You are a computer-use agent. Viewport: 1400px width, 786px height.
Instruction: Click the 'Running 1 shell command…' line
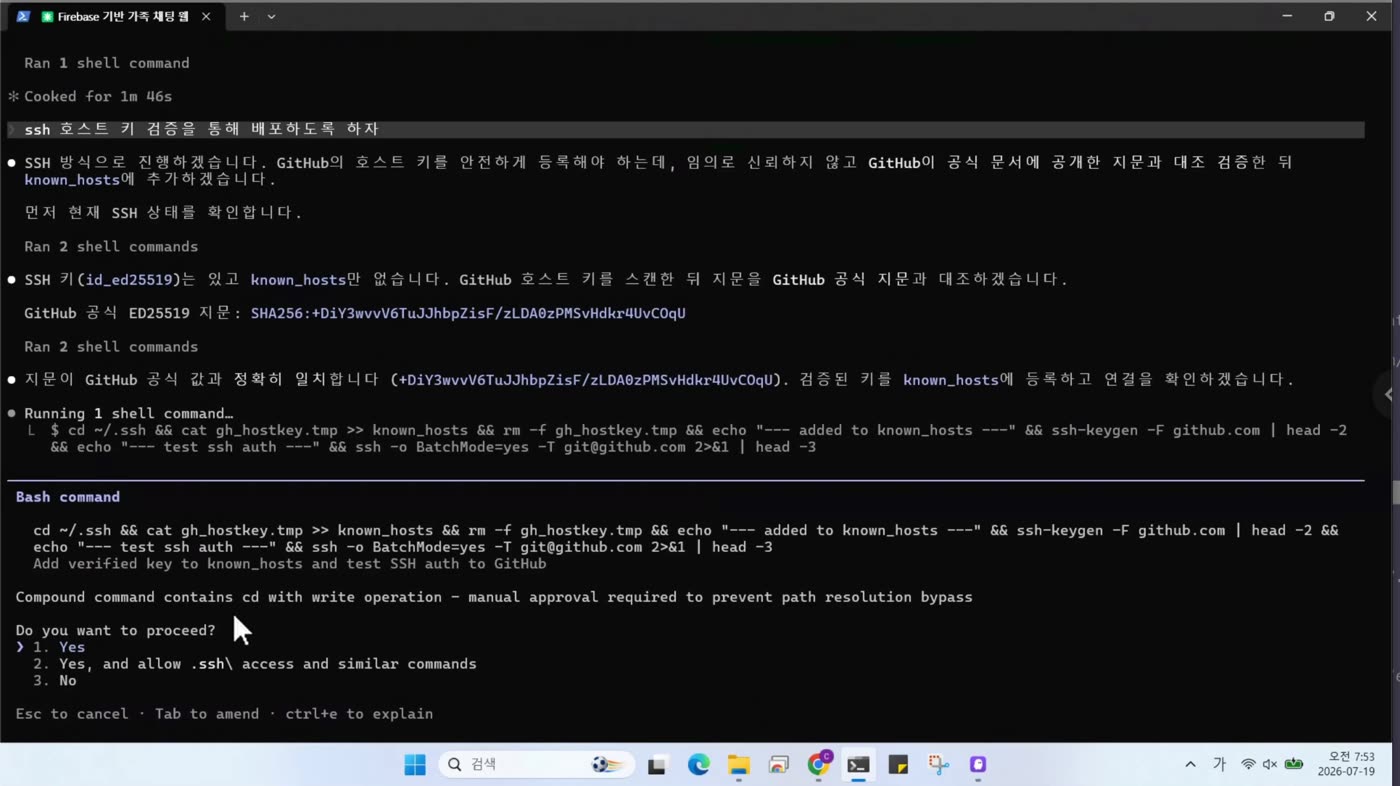point(128,414)
